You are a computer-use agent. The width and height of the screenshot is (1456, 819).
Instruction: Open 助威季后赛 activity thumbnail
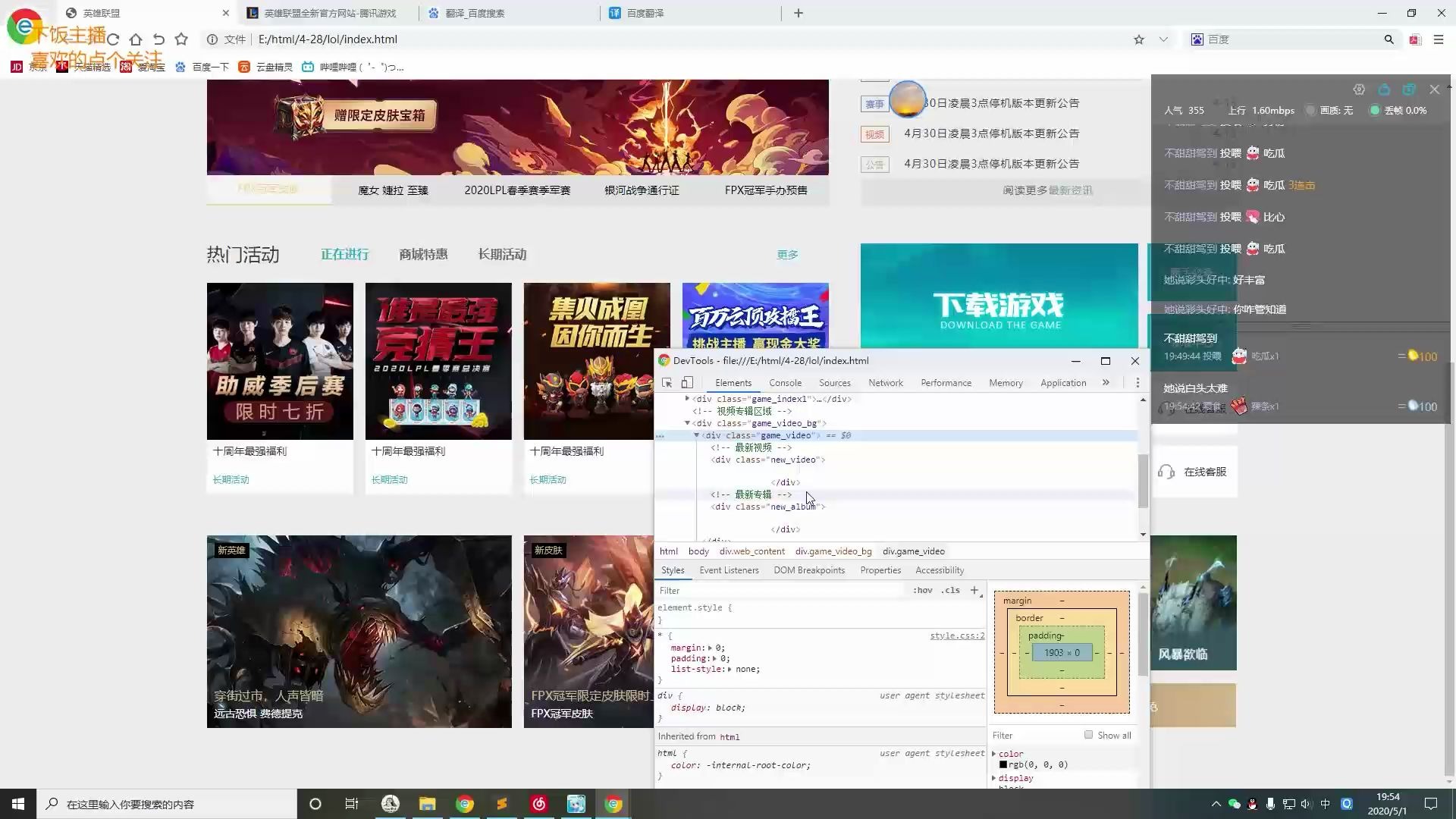pyautogui.click(x=280, y=361)
